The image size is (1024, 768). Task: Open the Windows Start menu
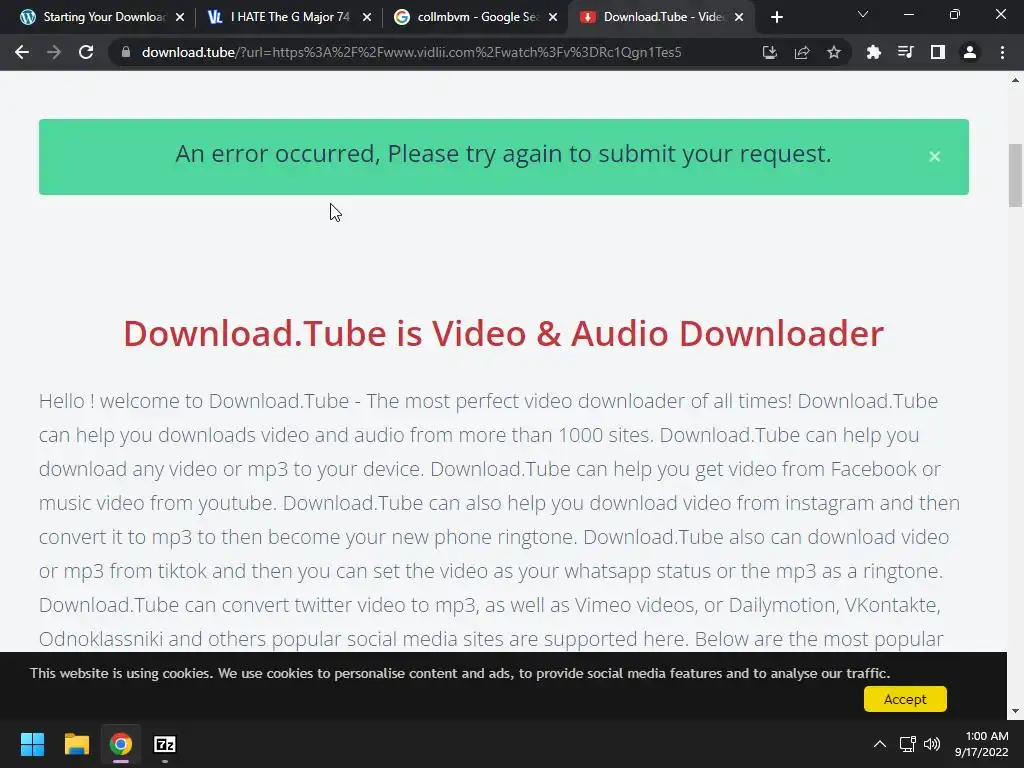point(32,744)
